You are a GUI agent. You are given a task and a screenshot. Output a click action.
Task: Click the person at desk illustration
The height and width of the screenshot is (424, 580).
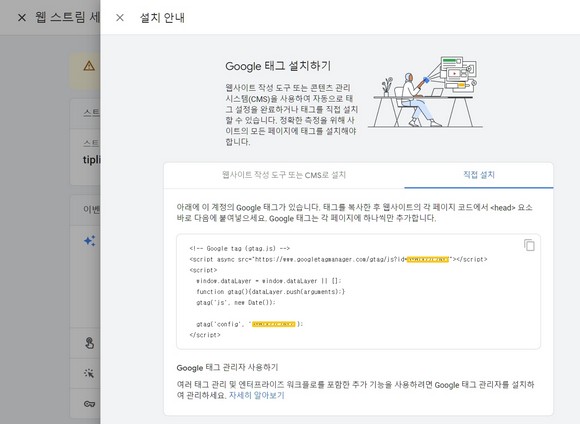pos(425,92)
